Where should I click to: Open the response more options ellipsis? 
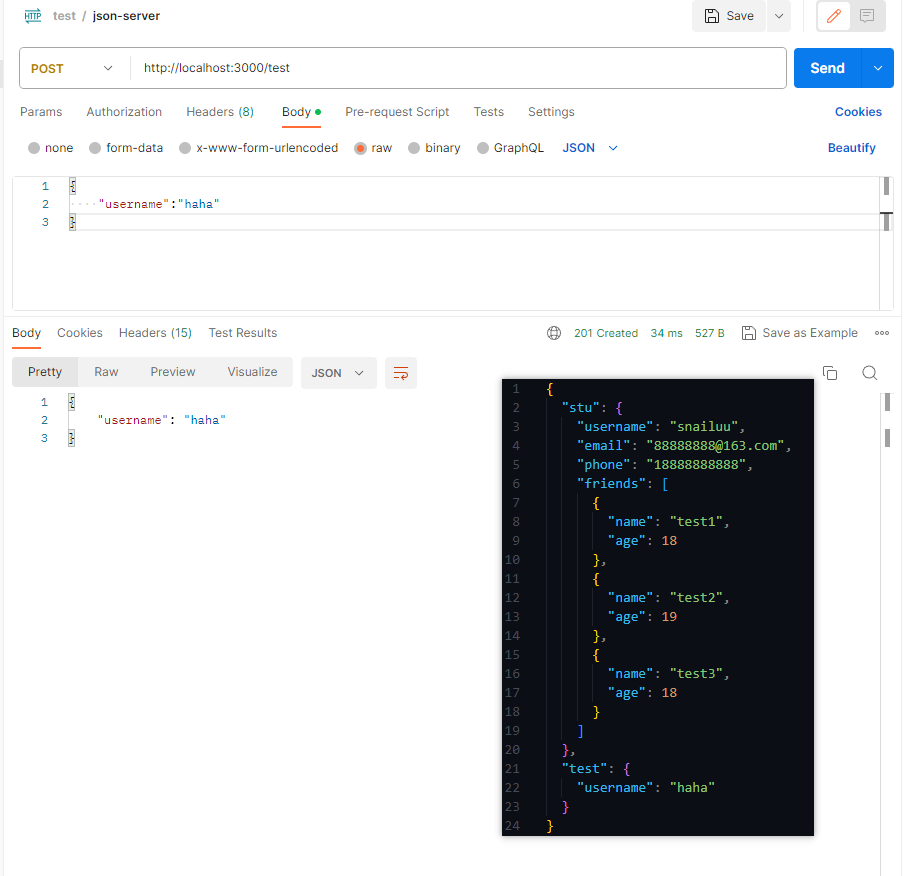tap(882, 333)
